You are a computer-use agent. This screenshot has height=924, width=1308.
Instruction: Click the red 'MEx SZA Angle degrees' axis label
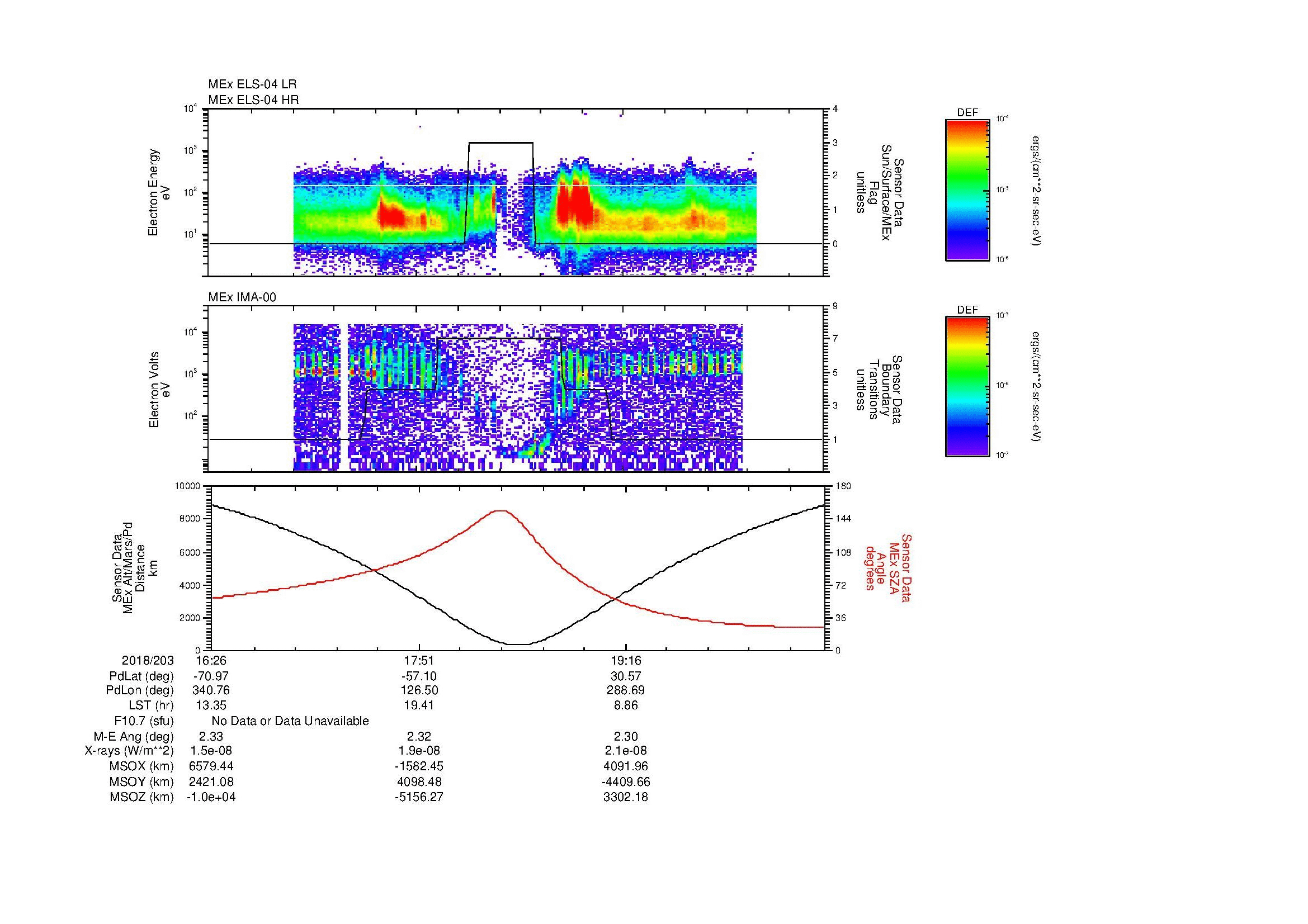click(887, 567)
